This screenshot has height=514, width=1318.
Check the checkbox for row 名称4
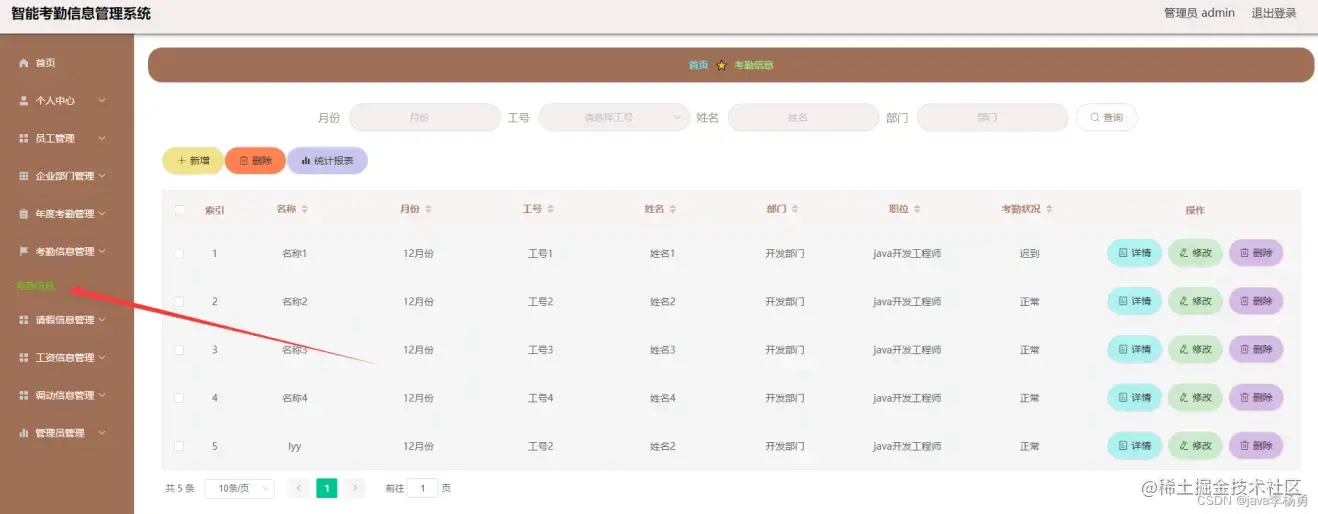[180, 398]
